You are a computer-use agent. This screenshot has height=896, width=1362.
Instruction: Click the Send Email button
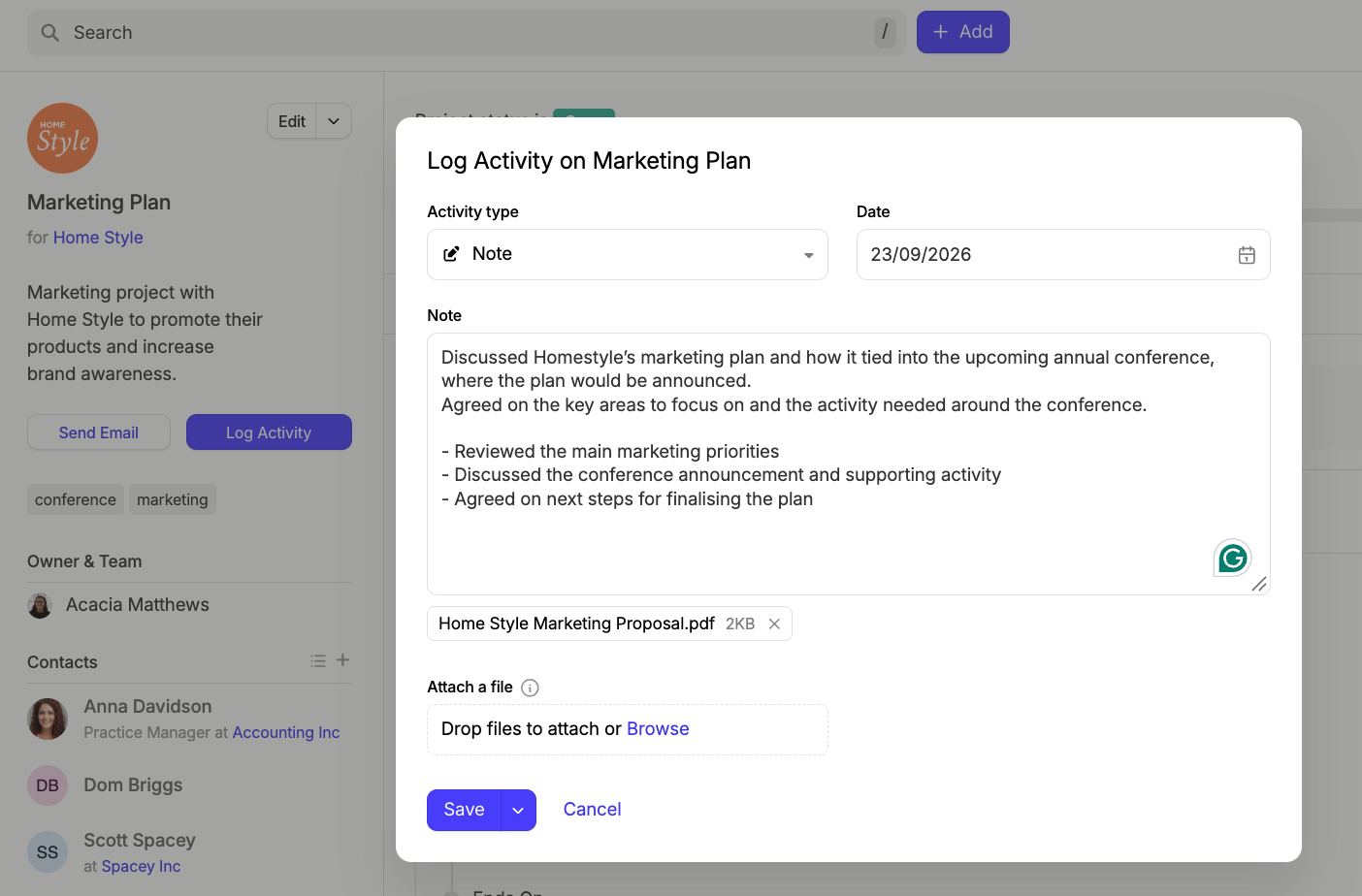99,432
